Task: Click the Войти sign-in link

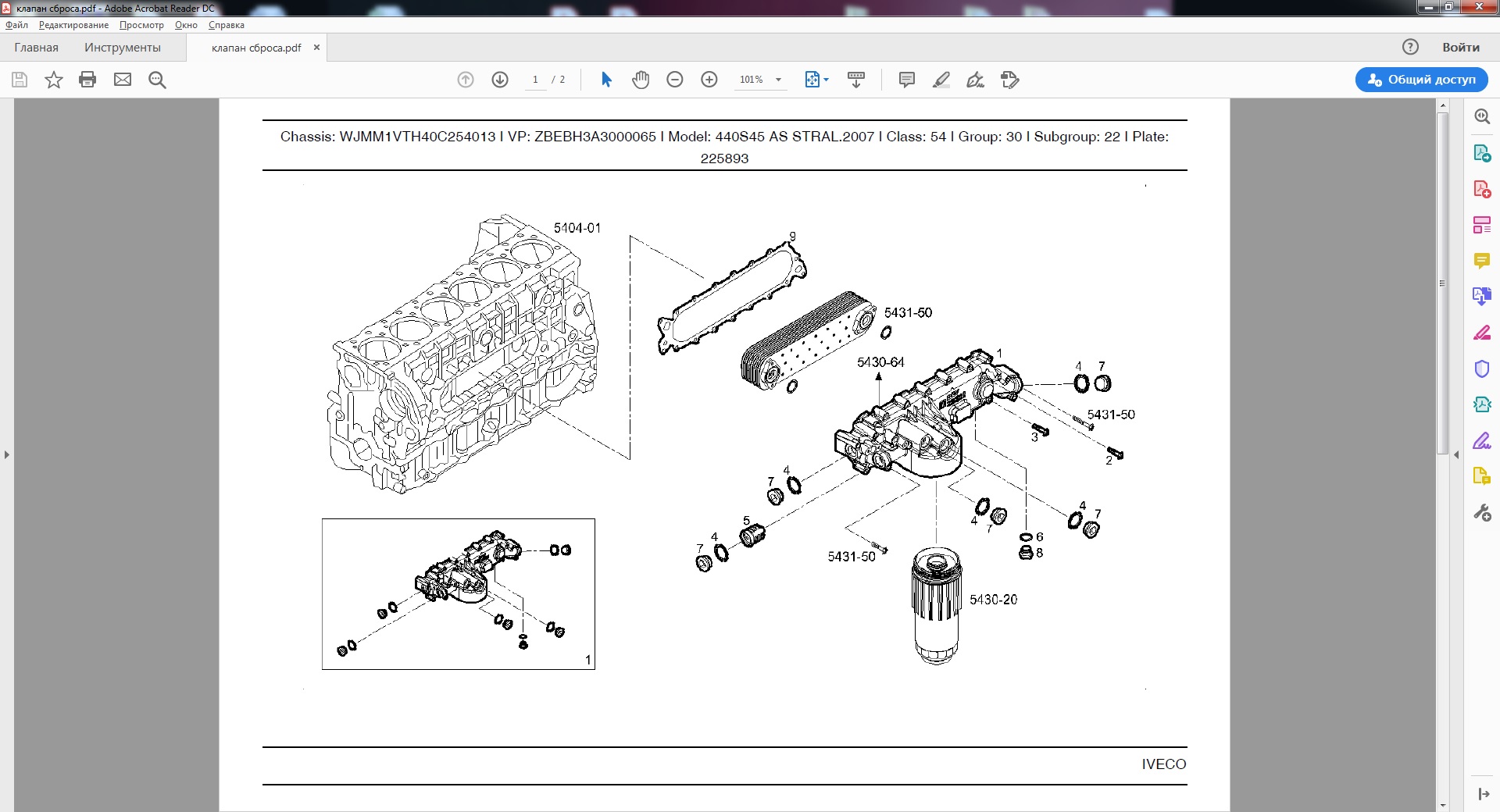Action: coord(1461,48)
